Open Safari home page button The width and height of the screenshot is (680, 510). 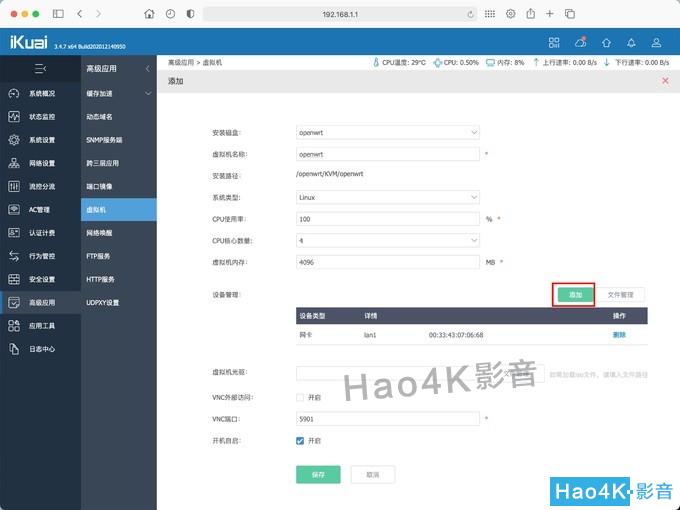[x=149, y=14]
